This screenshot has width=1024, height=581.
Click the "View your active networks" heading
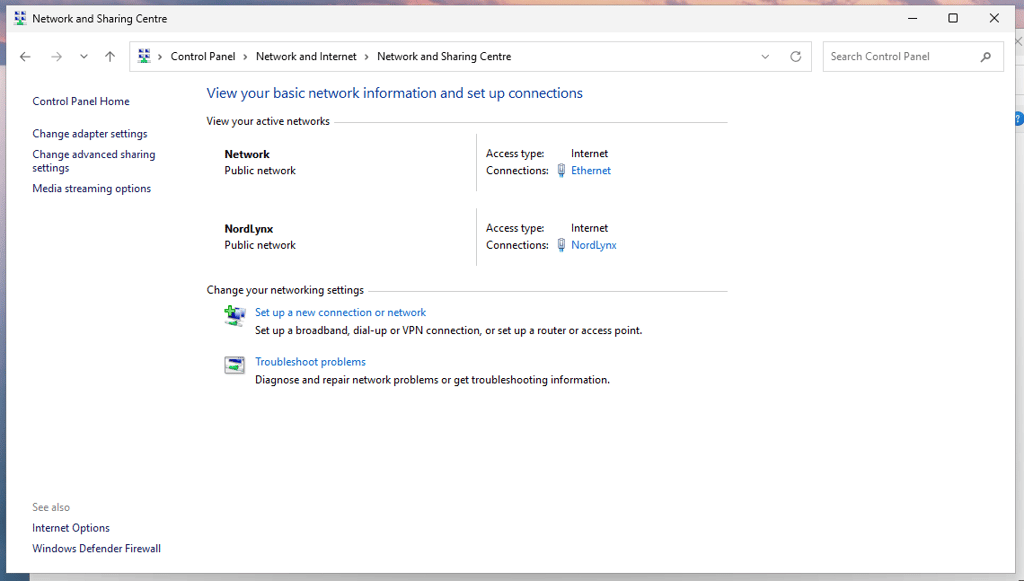click(268, 121)
